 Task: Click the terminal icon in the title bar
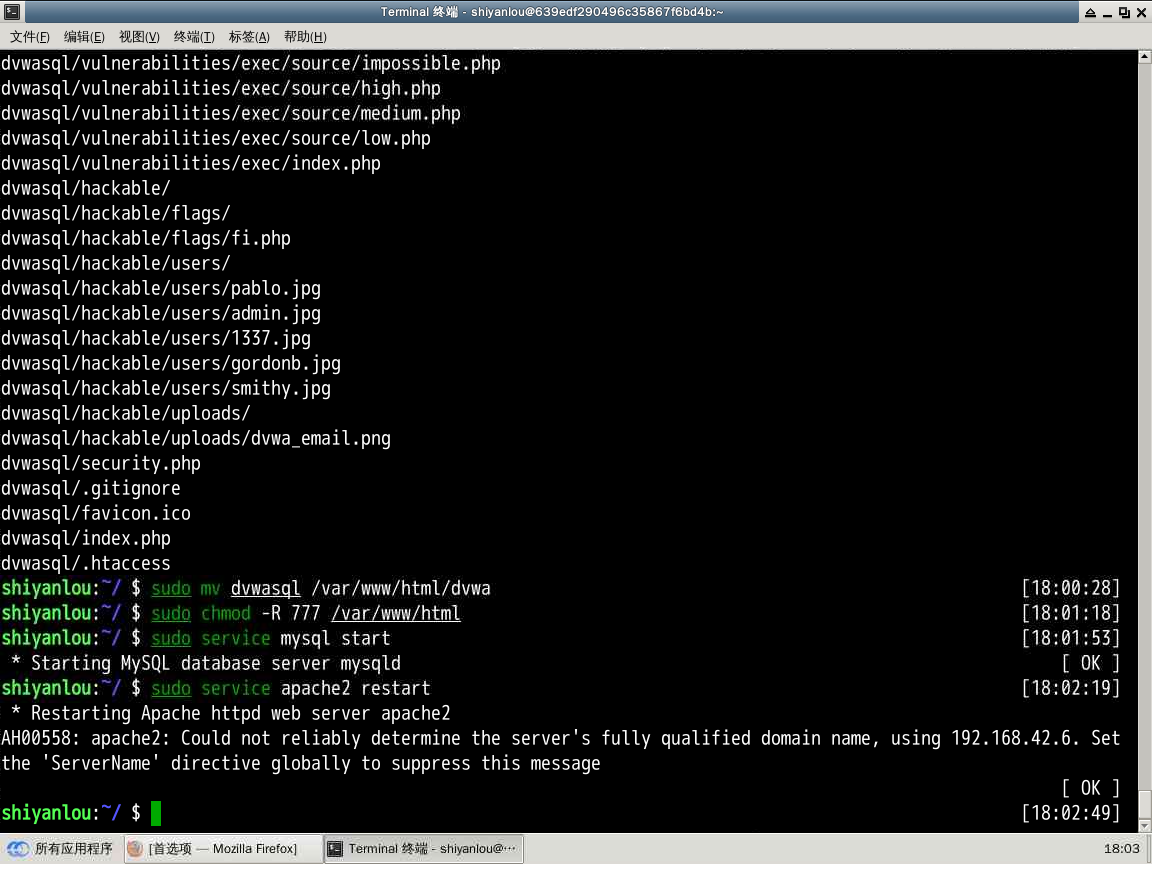click(x=12, y=12)
